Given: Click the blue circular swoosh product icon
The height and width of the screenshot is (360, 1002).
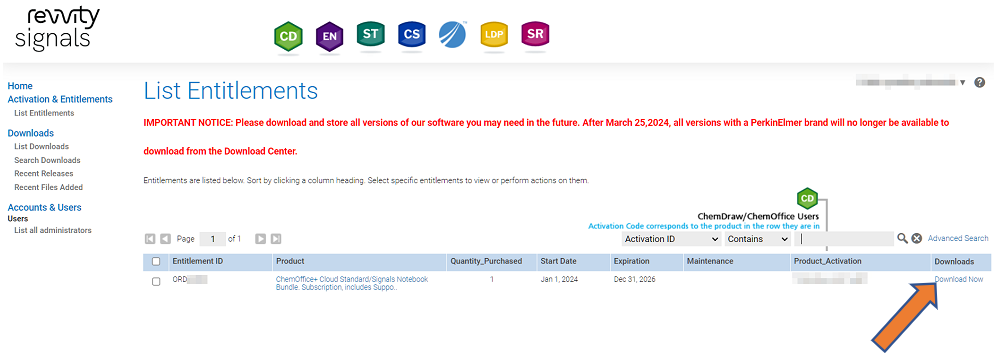Looking at the screenshot, I should (x=453, y=35).
